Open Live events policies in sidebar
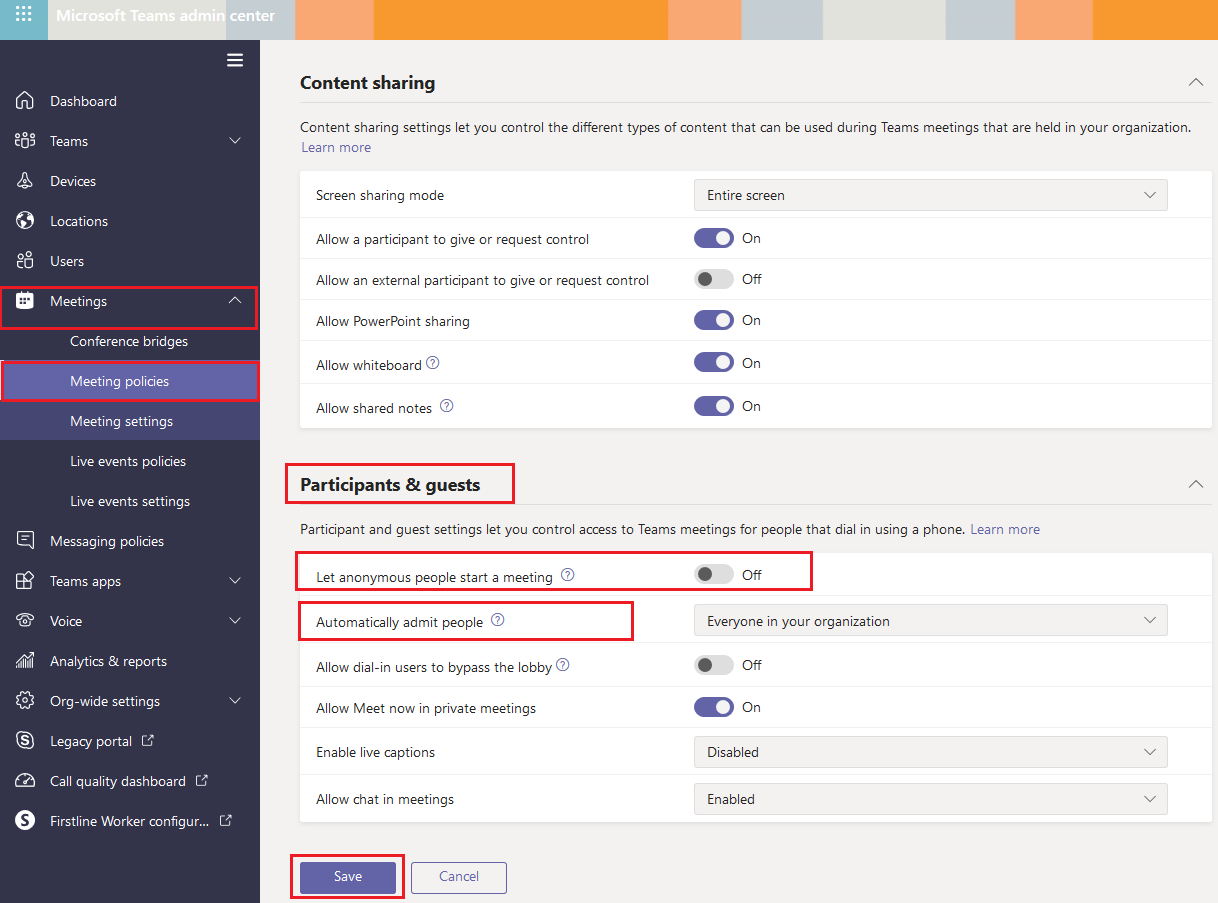The height and width of the screenshot is (903, 1218). point(130,461)
